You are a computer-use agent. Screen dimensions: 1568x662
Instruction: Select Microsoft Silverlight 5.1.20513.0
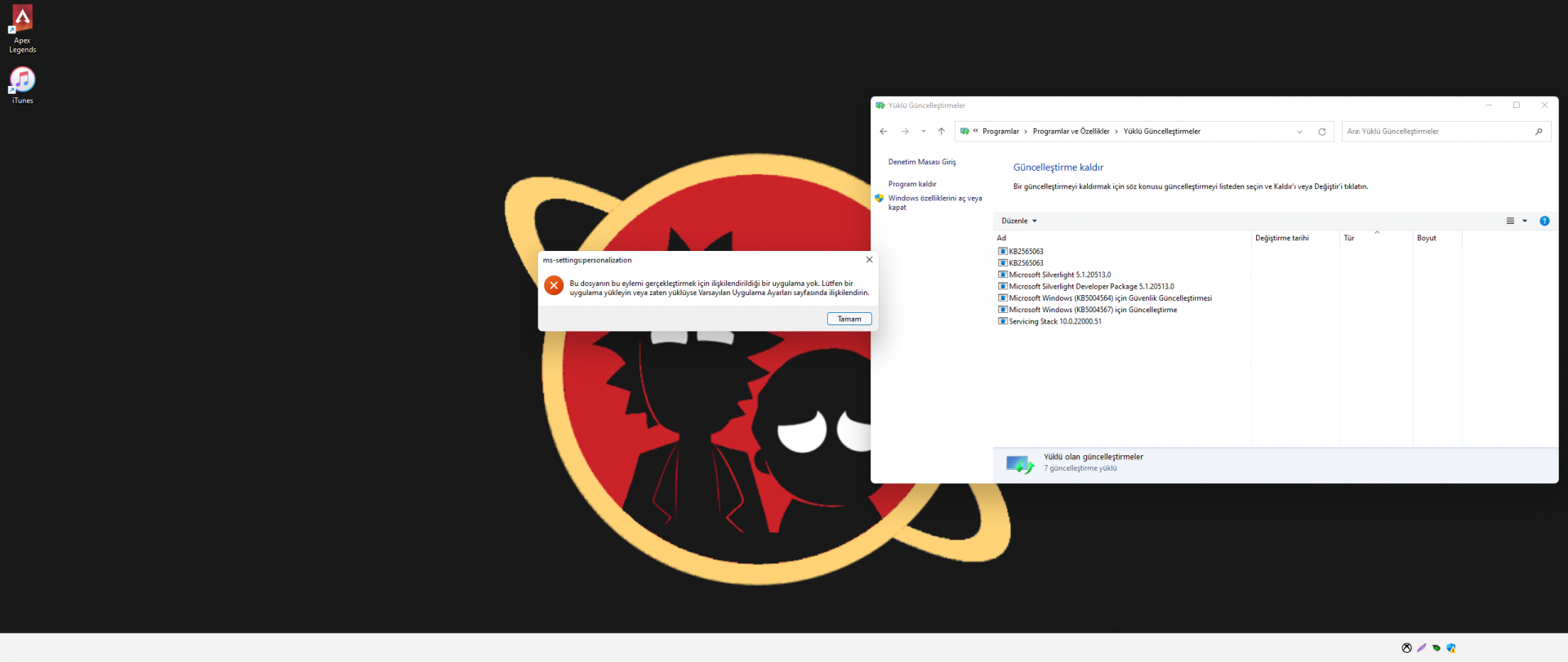(1060, 275)
